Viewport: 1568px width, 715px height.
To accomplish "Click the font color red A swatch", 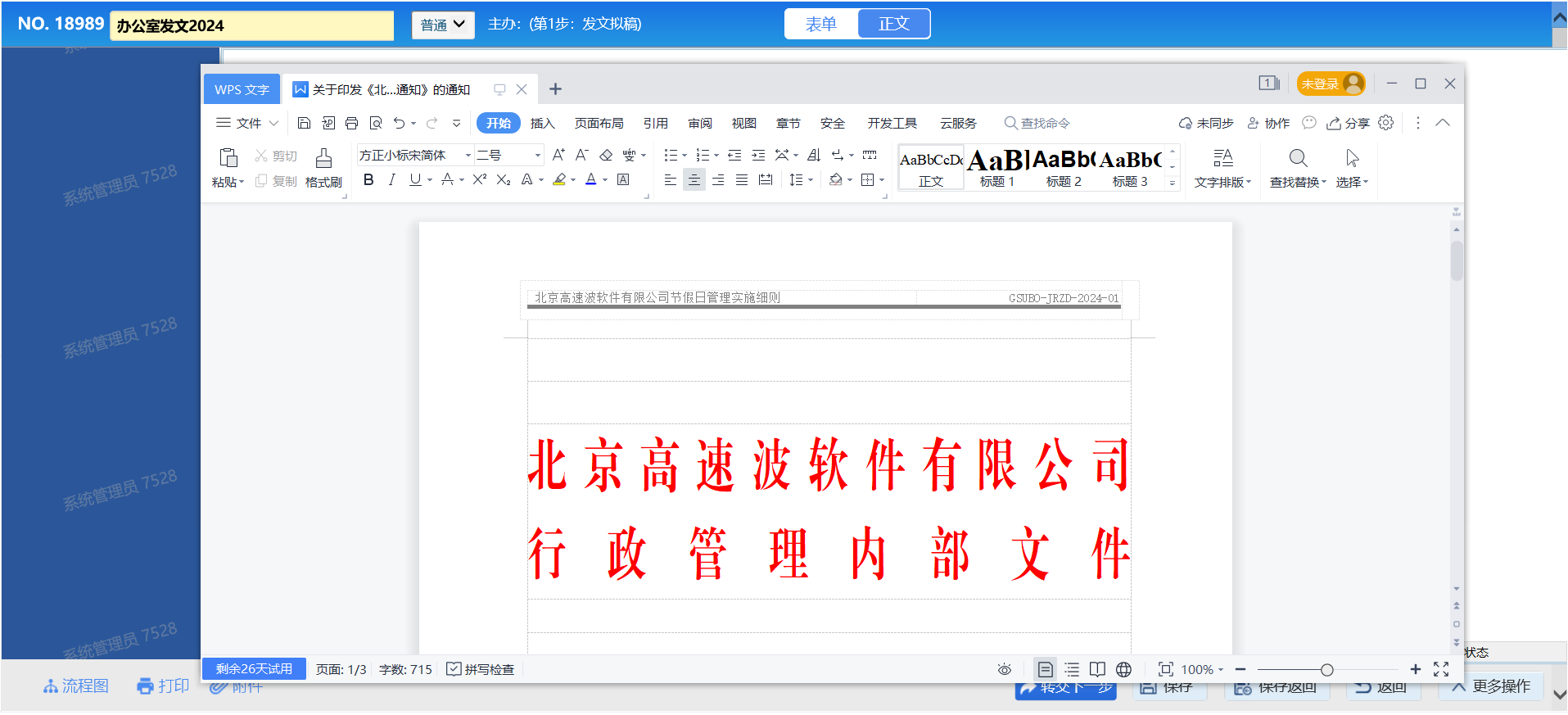I will coord(591,179).
